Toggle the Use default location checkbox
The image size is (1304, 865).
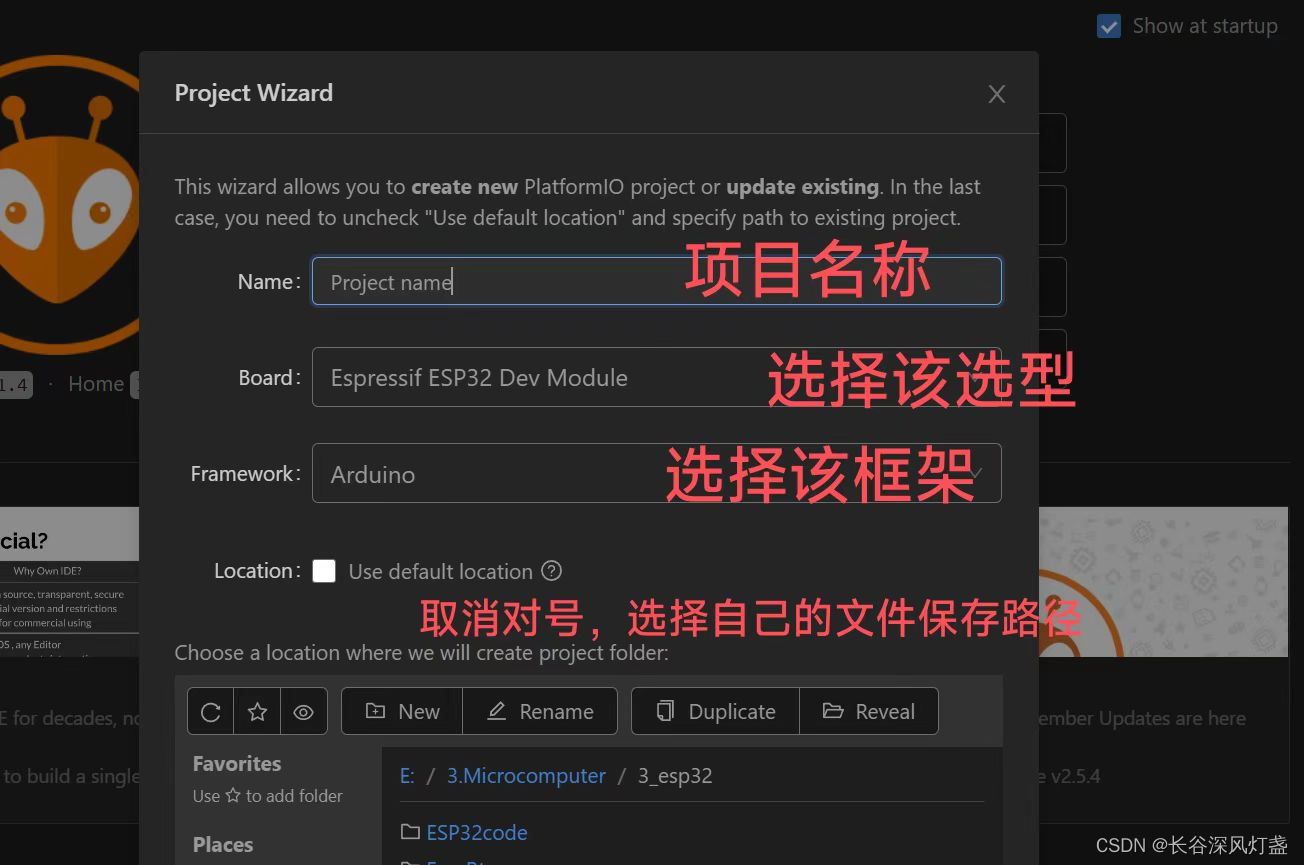tap(324, 571)
